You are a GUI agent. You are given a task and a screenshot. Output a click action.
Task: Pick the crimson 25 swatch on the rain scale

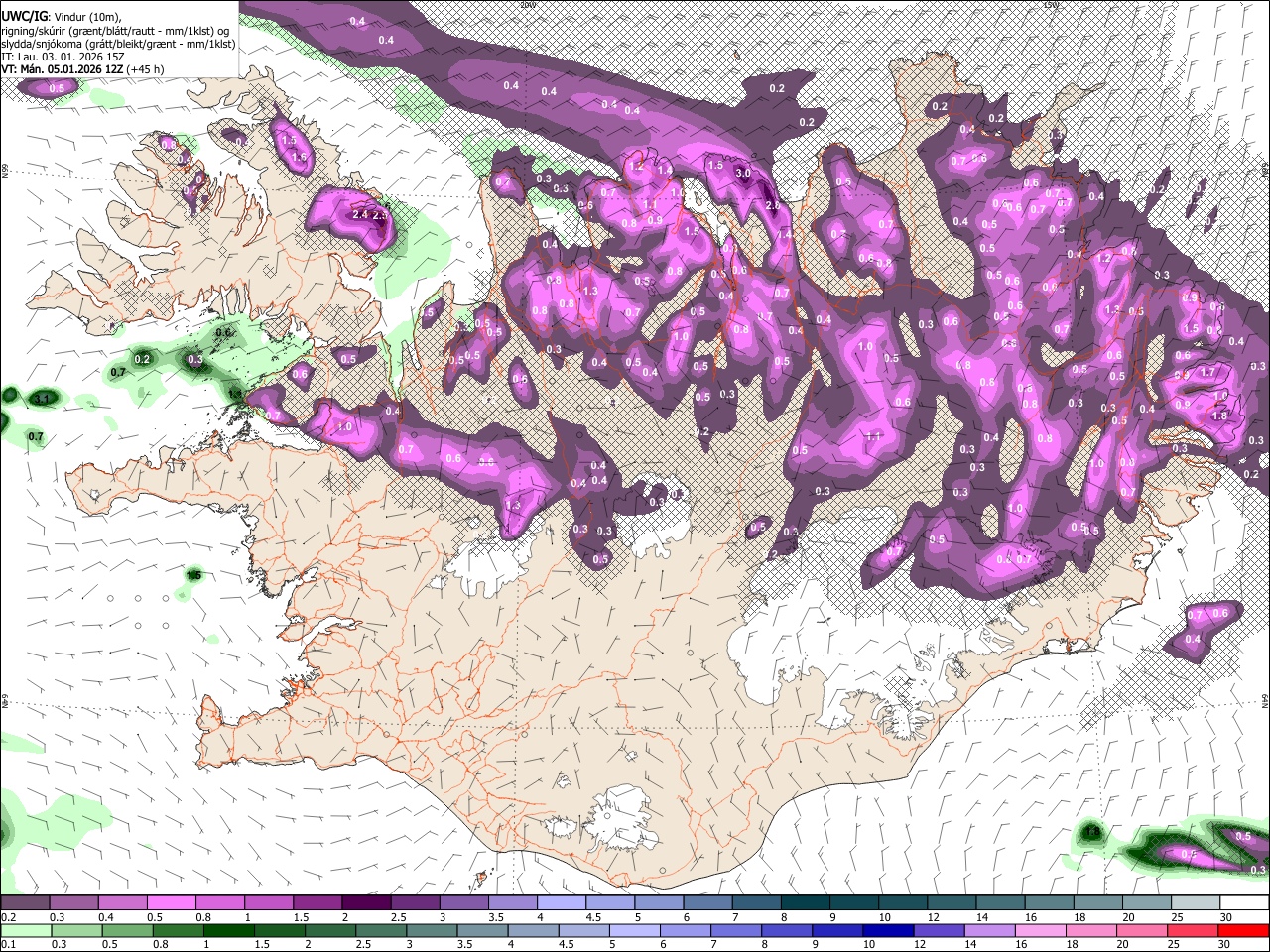[1194, 930]
